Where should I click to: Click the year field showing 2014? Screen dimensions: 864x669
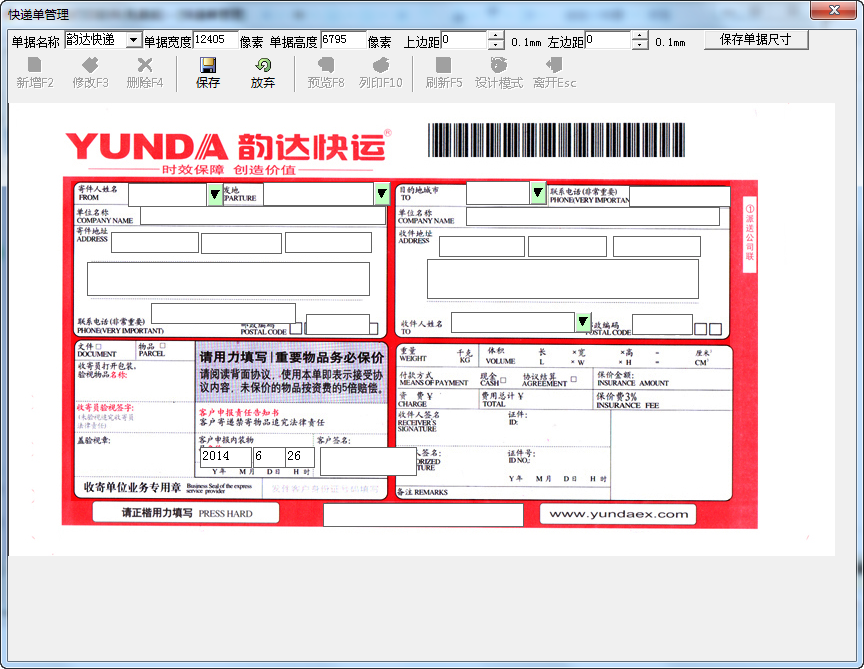tap(225, 456)
